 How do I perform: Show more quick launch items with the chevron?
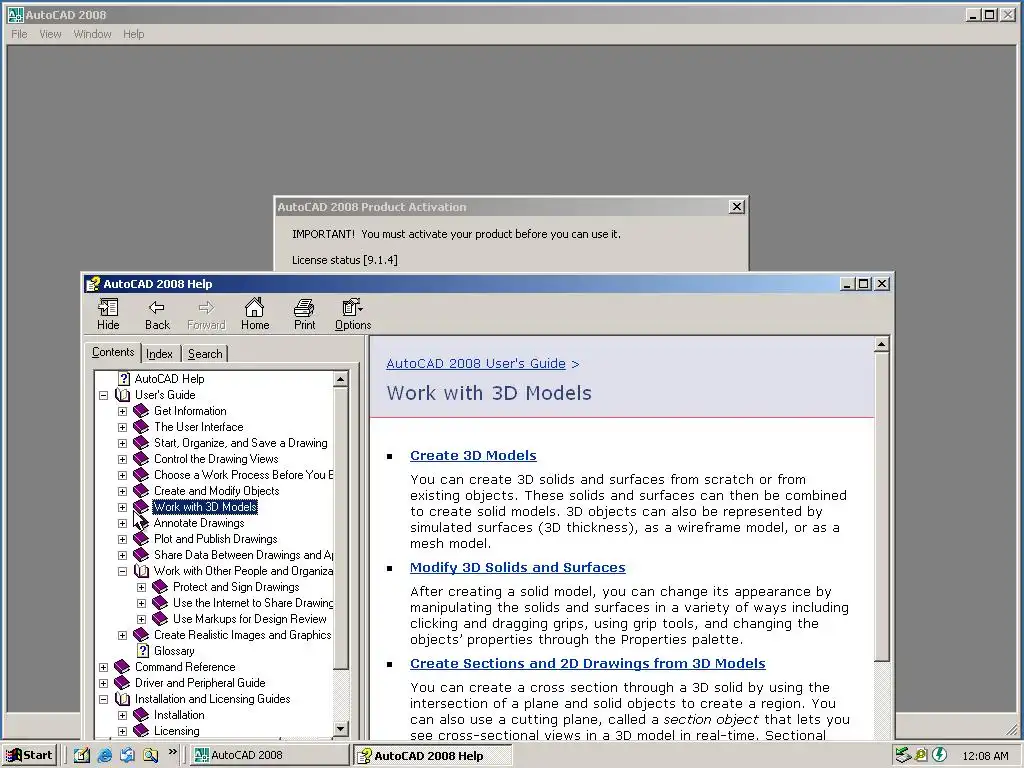[x=173, y=752]
